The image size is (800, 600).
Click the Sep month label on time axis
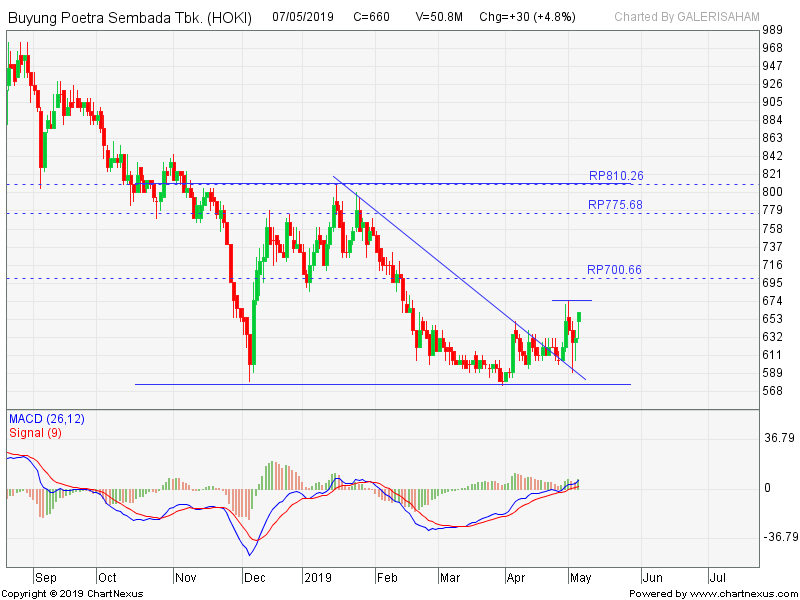click(46, 578)
